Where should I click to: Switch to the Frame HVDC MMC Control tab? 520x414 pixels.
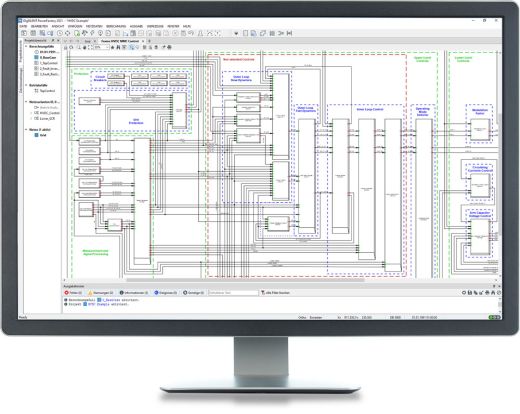[x=120, y=41]
